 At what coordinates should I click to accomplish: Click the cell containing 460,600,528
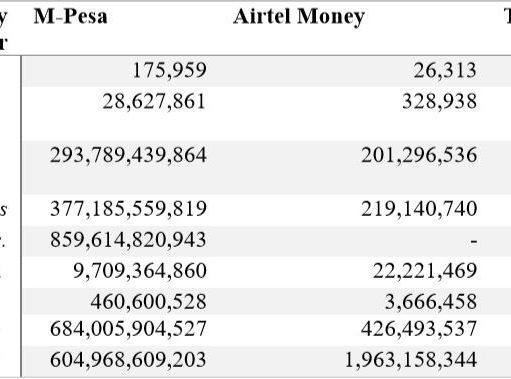click(x=149, y=302)
